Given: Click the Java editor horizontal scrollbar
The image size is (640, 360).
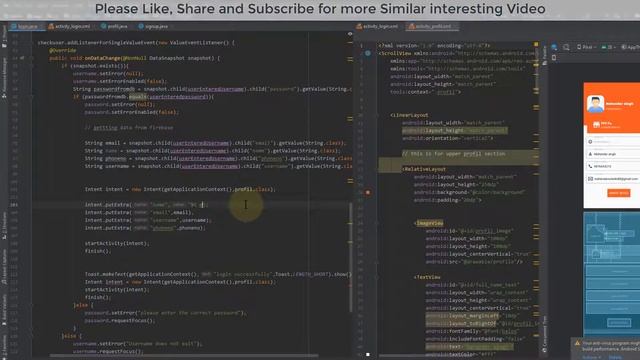Looking at the screenshot, I should pos(184,356).
